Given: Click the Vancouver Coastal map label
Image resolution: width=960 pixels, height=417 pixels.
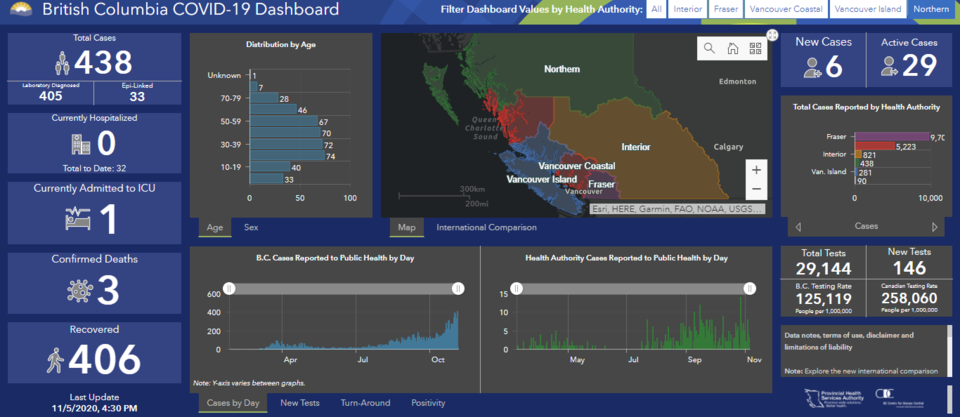Looking at the screenshot, I should [577, 166].
